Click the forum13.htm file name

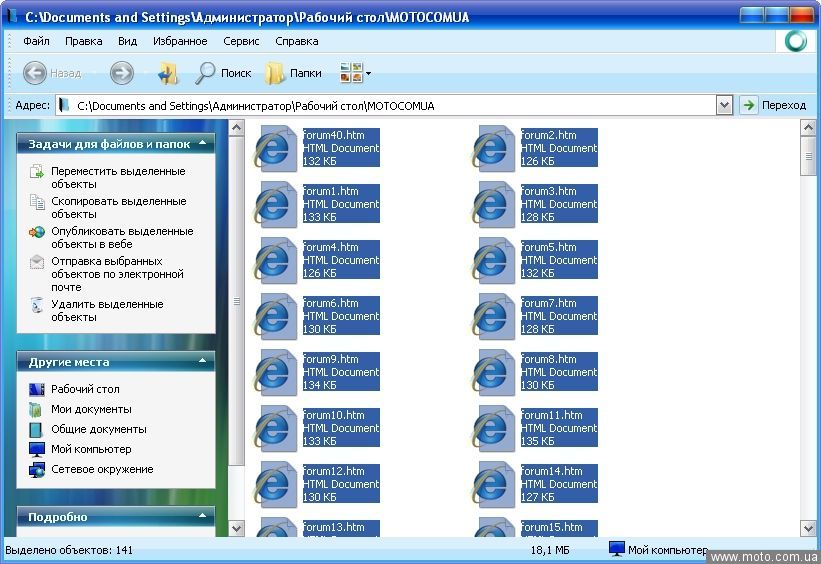tap(334, 527)
